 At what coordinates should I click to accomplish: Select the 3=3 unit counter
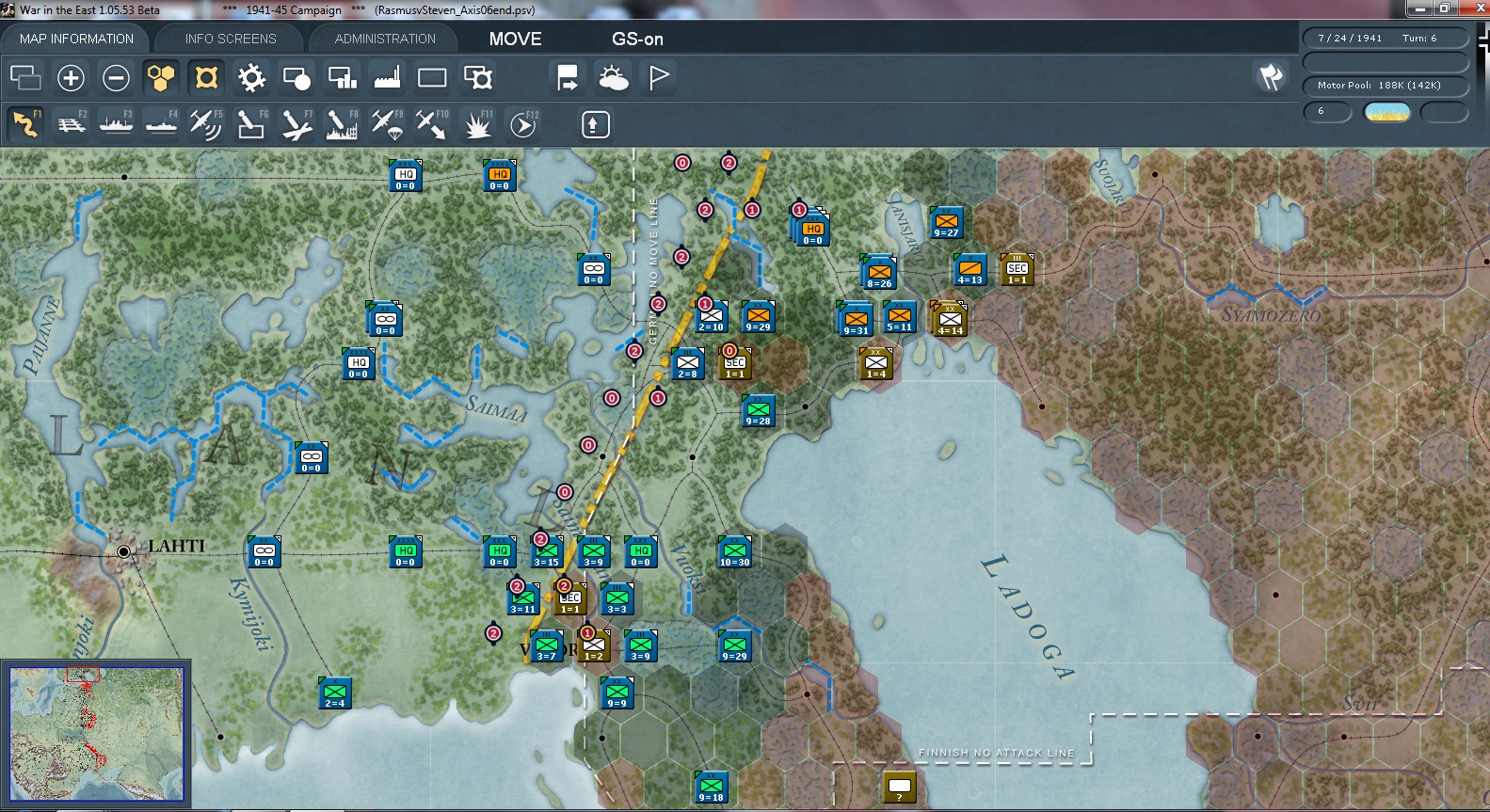(617, 599)
